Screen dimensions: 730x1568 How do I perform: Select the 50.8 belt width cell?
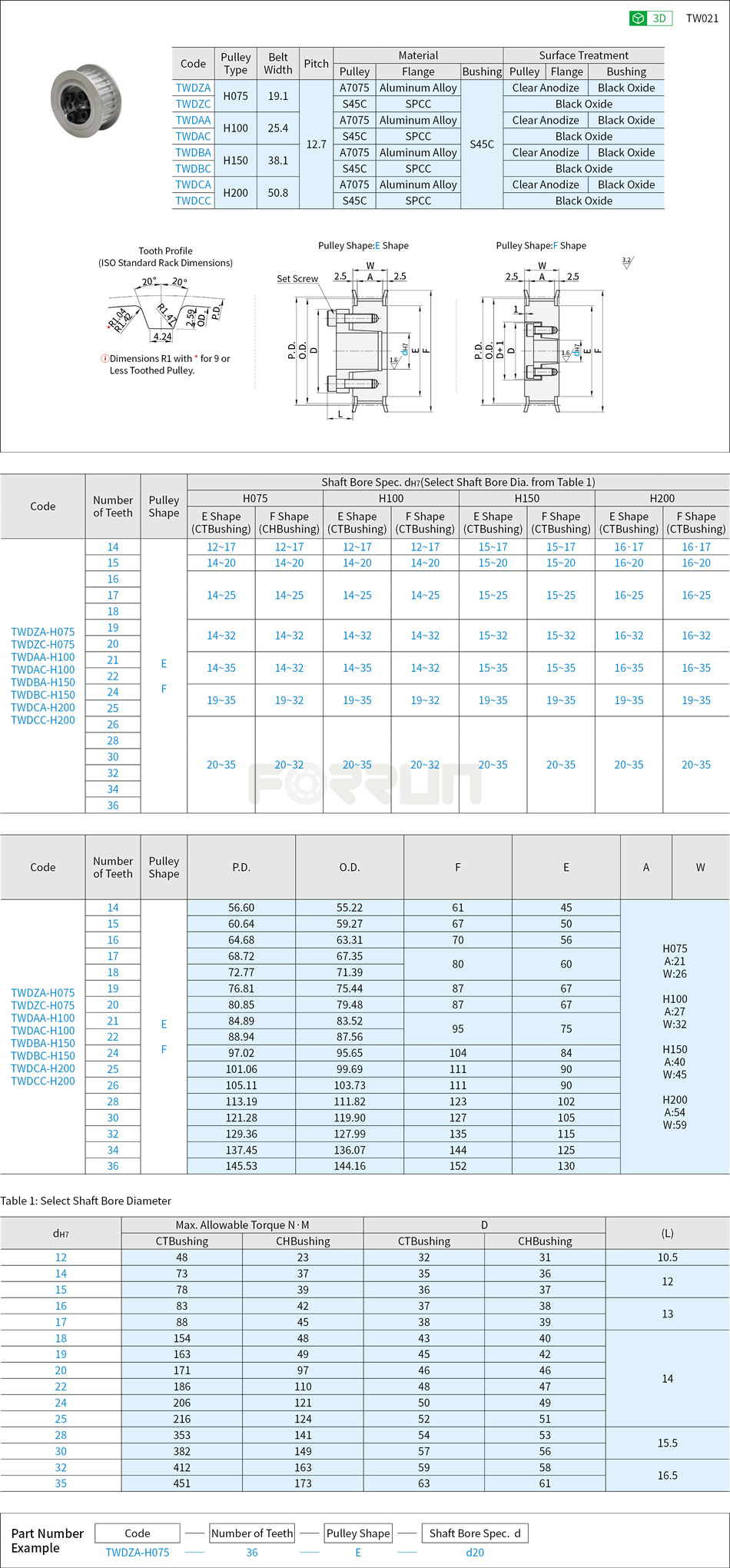tap(277, 193)
